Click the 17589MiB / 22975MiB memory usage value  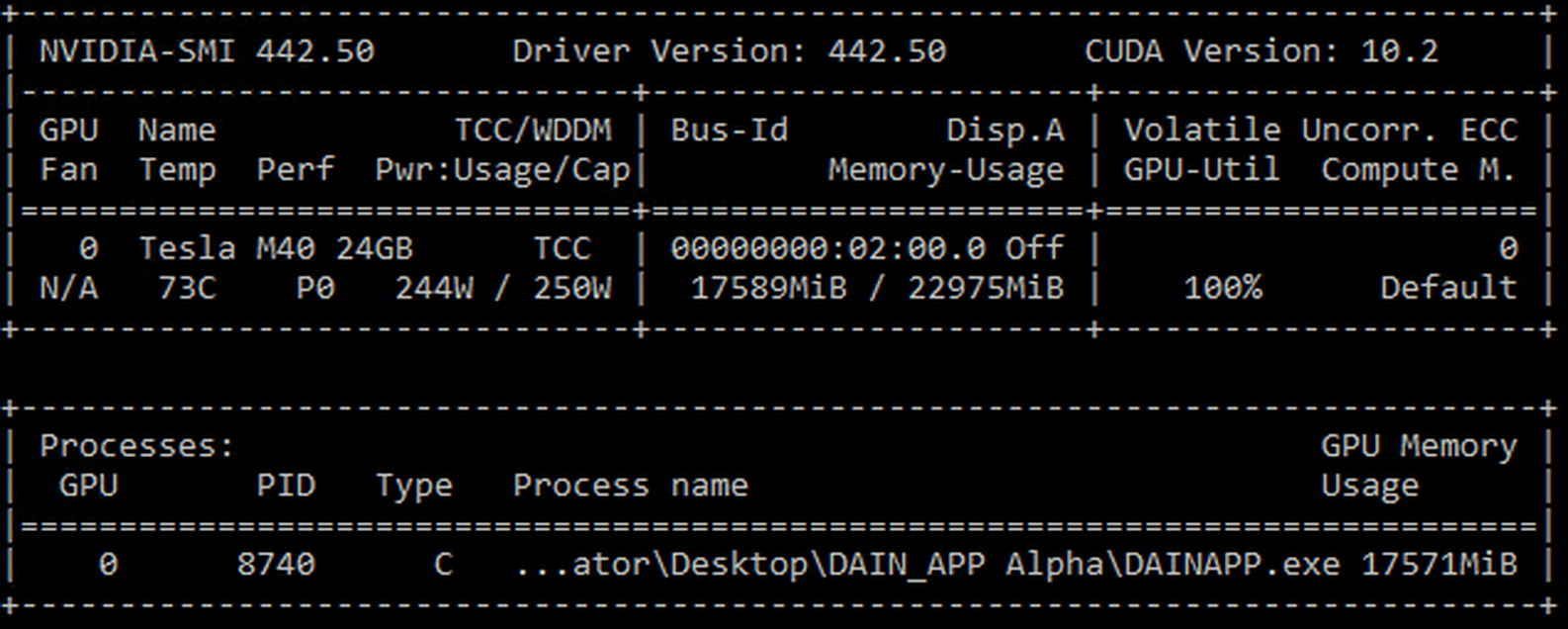[x=877, y=288]
